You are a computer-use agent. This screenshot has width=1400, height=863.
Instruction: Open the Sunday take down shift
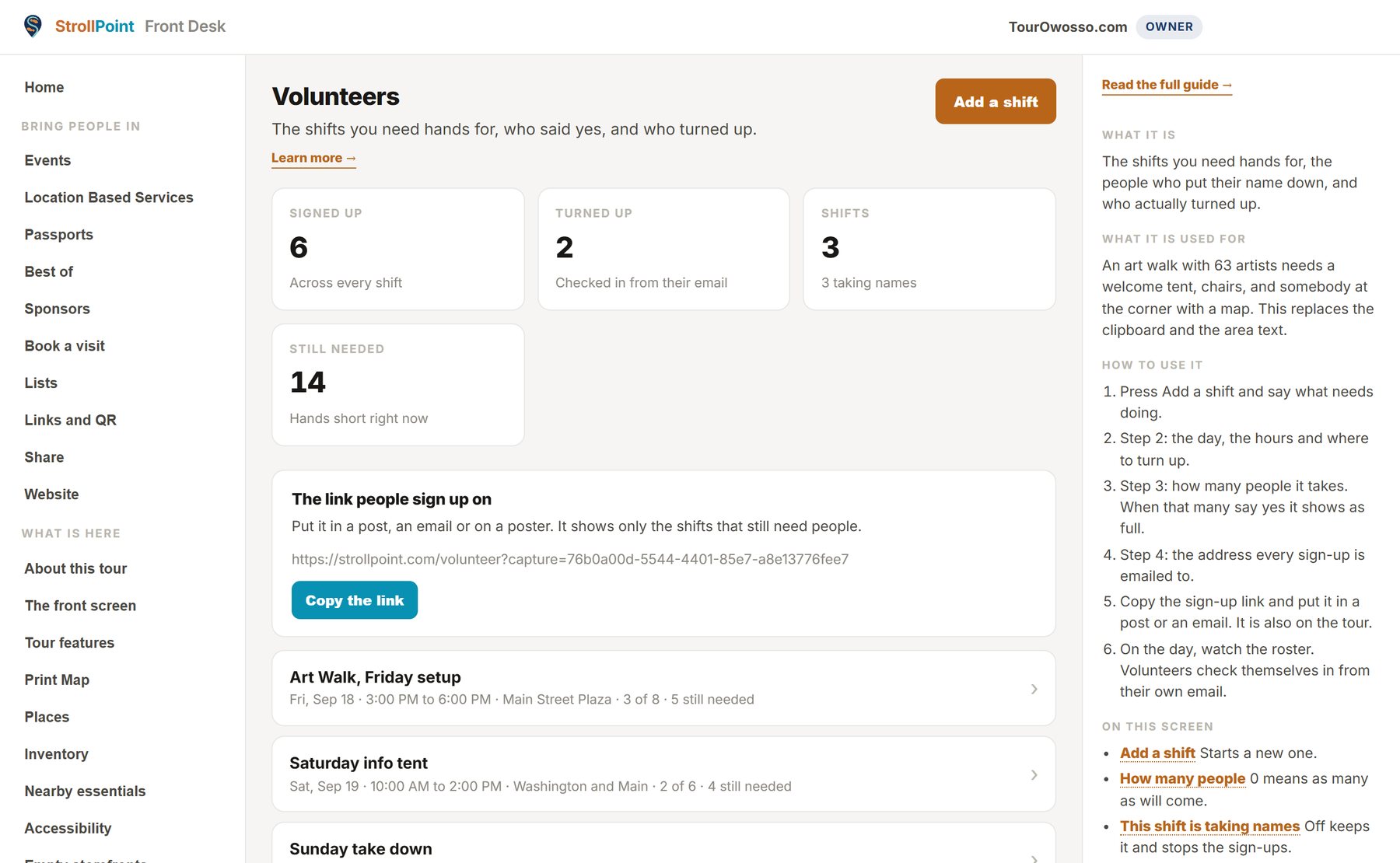pyautogui.click(x=663, y=844)
